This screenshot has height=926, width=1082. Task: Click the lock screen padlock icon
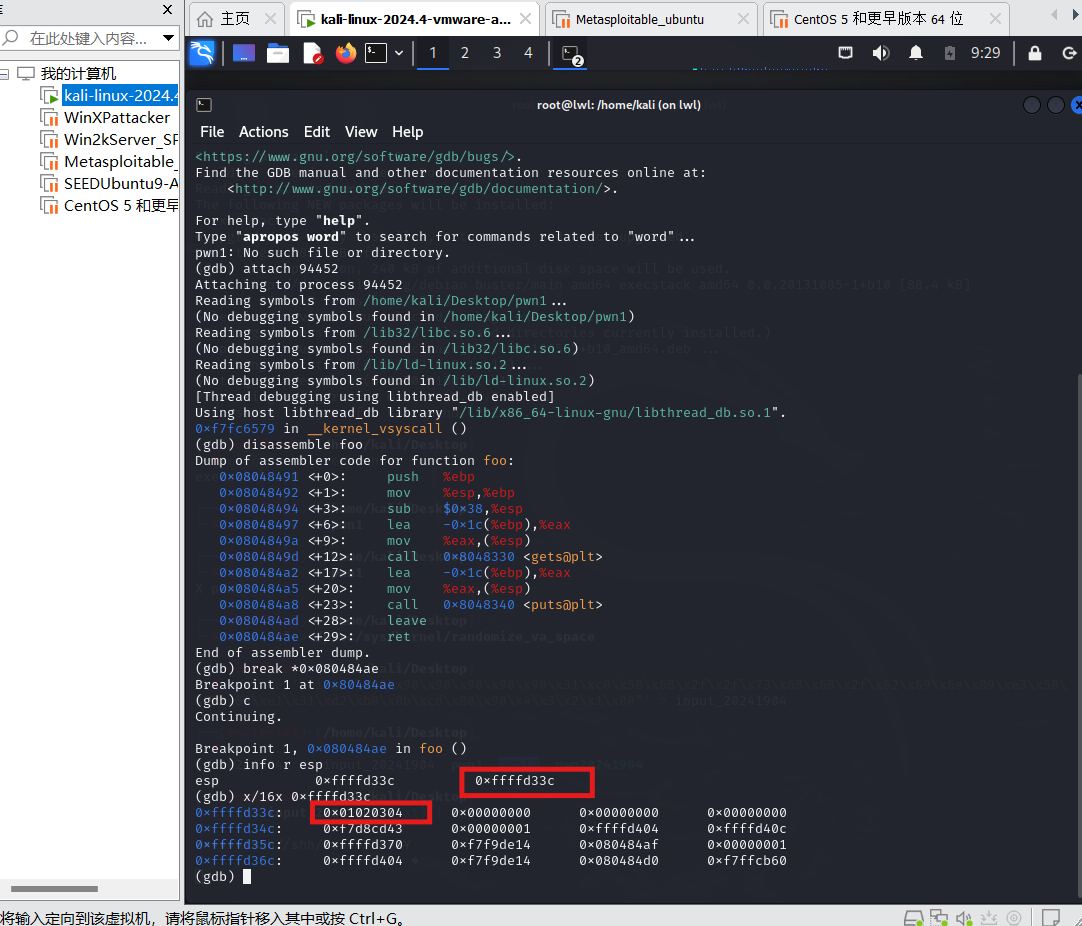(x=1034, y=53)
